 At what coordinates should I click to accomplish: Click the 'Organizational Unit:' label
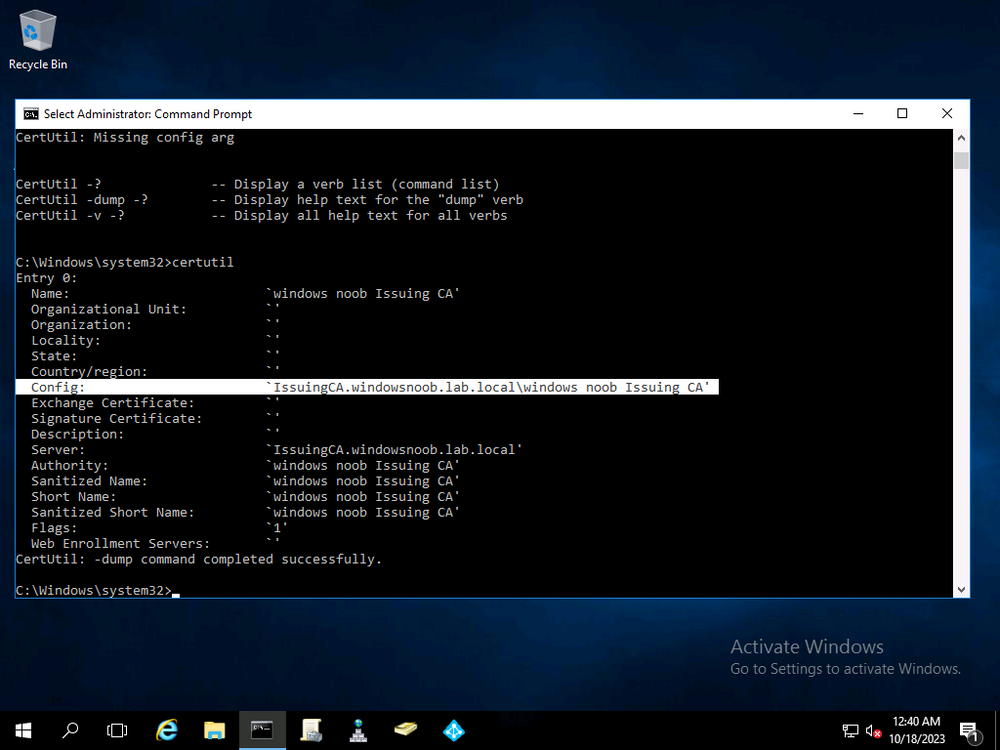point(109,309)
